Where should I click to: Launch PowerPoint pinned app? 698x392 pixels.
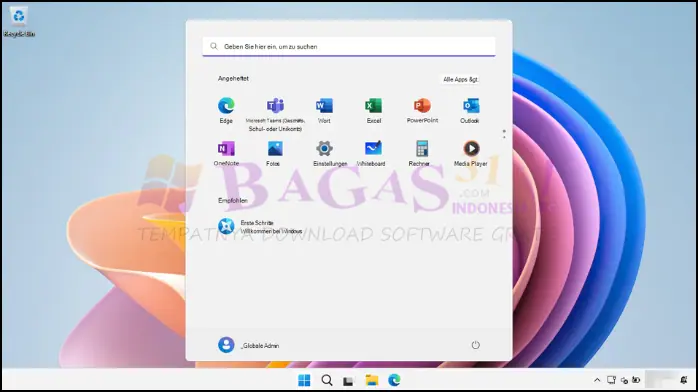coord(422,110)
